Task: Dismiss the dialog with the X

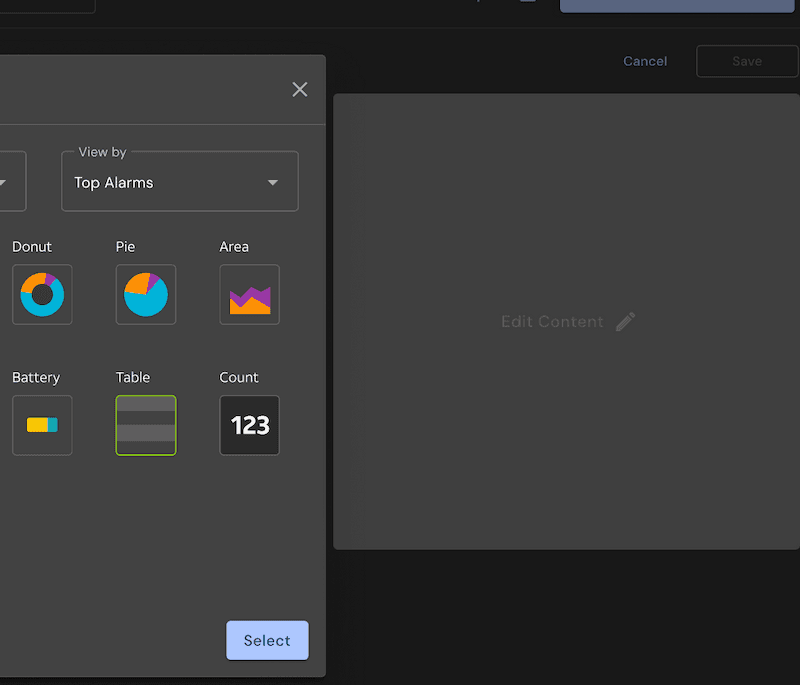Action: tap(299, 89)
